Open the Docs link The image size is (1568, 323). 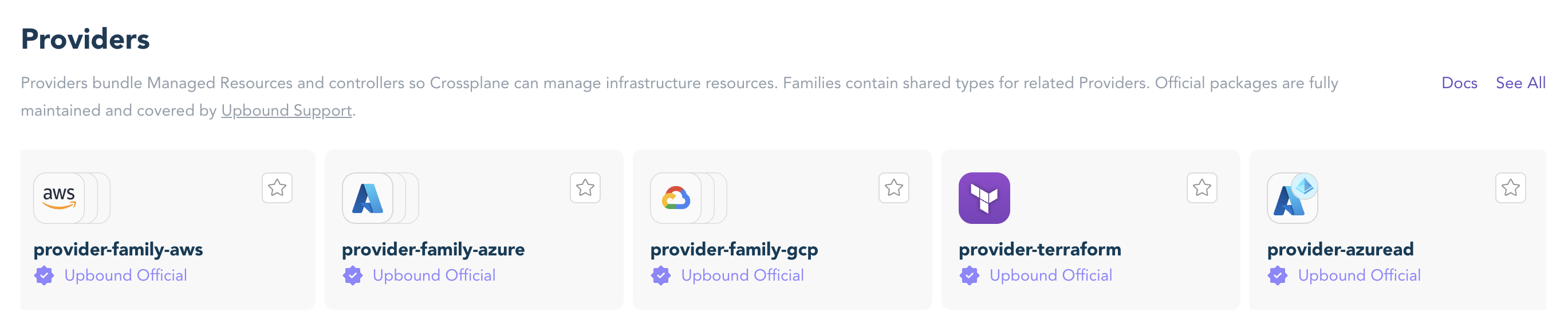[x=1460, y=84]
